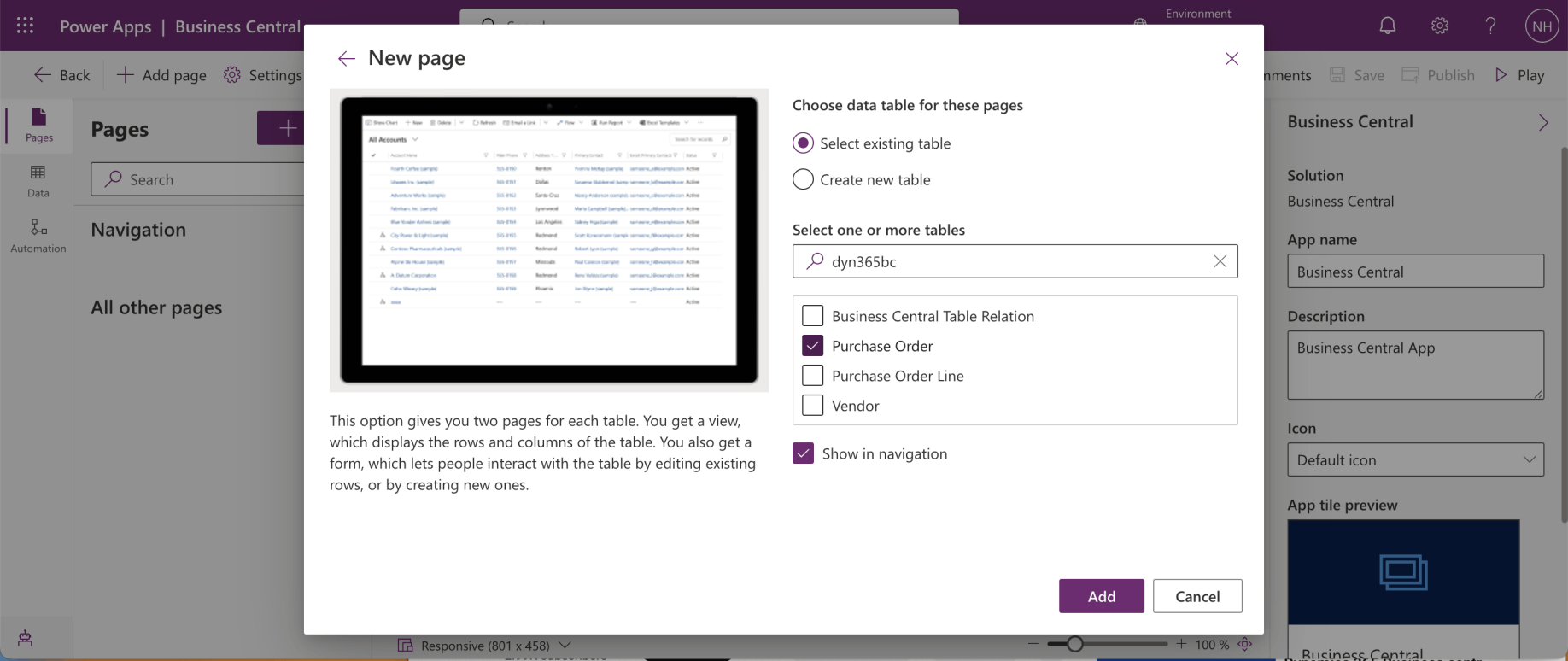The height and width of the screenshot is (661, 1568).
Task: Uncheck the Purchase Order checkbox
Action: (813, 346)
